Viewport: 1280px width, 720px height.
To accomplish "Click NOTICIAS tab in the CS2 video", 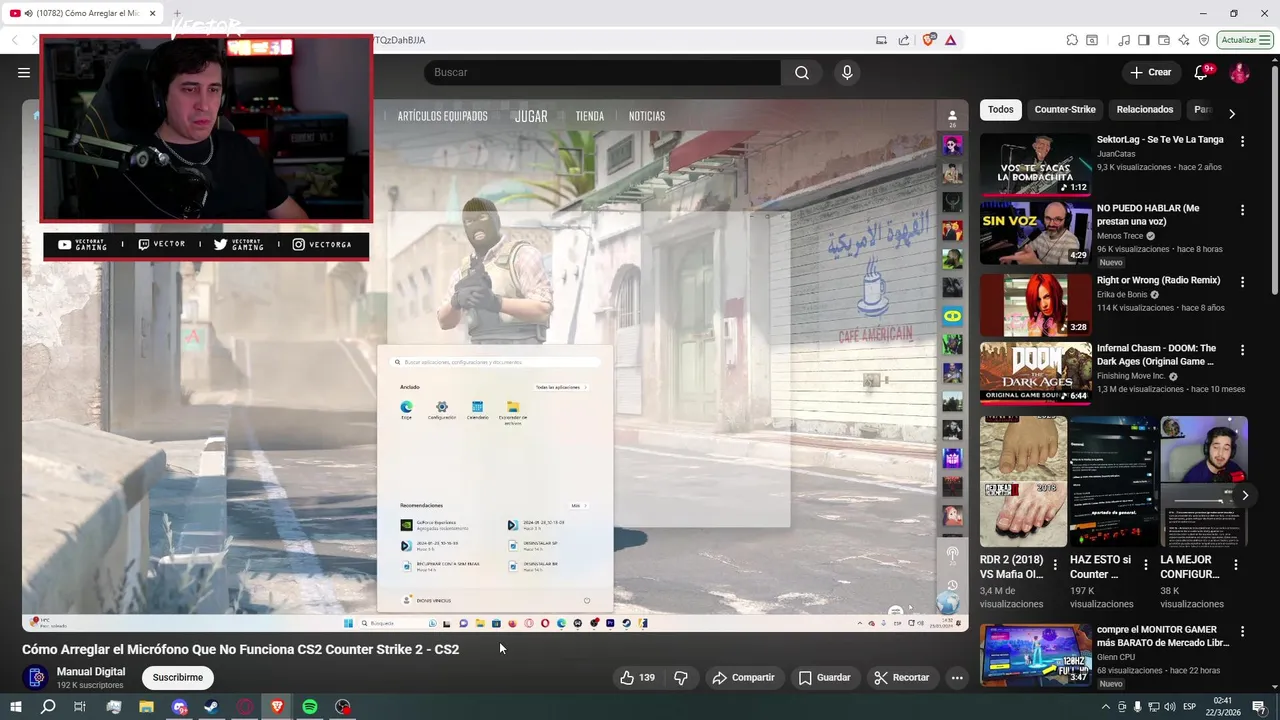I will (647, 116).
